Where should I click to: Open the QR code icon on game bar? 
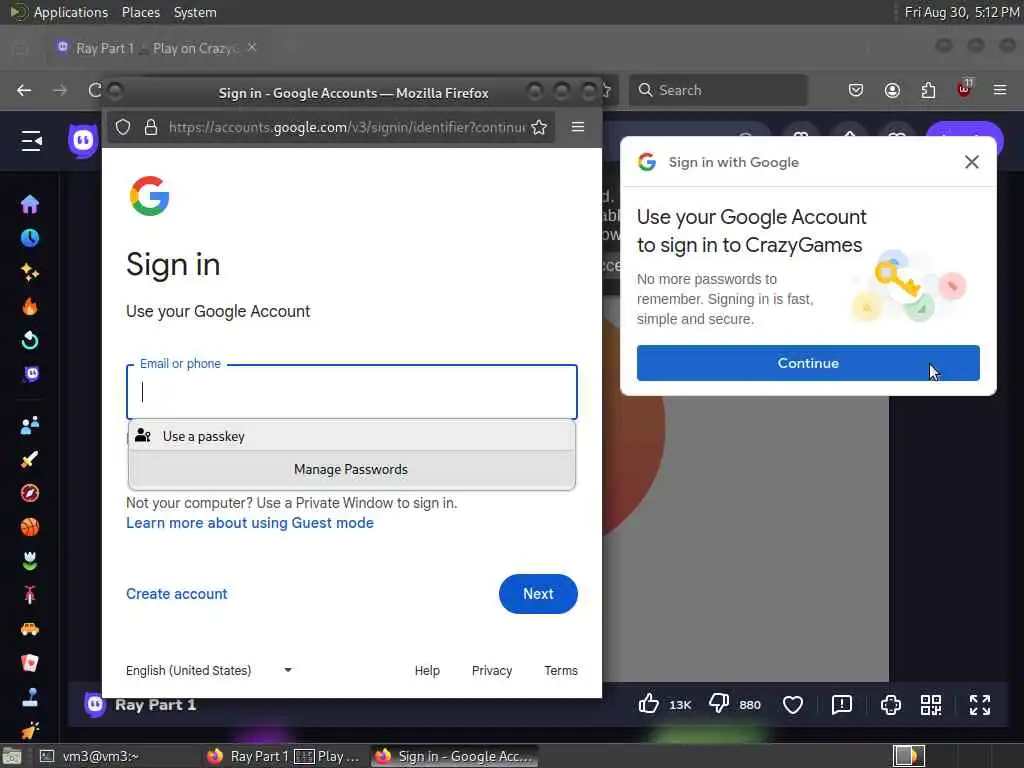click(931, 705)
